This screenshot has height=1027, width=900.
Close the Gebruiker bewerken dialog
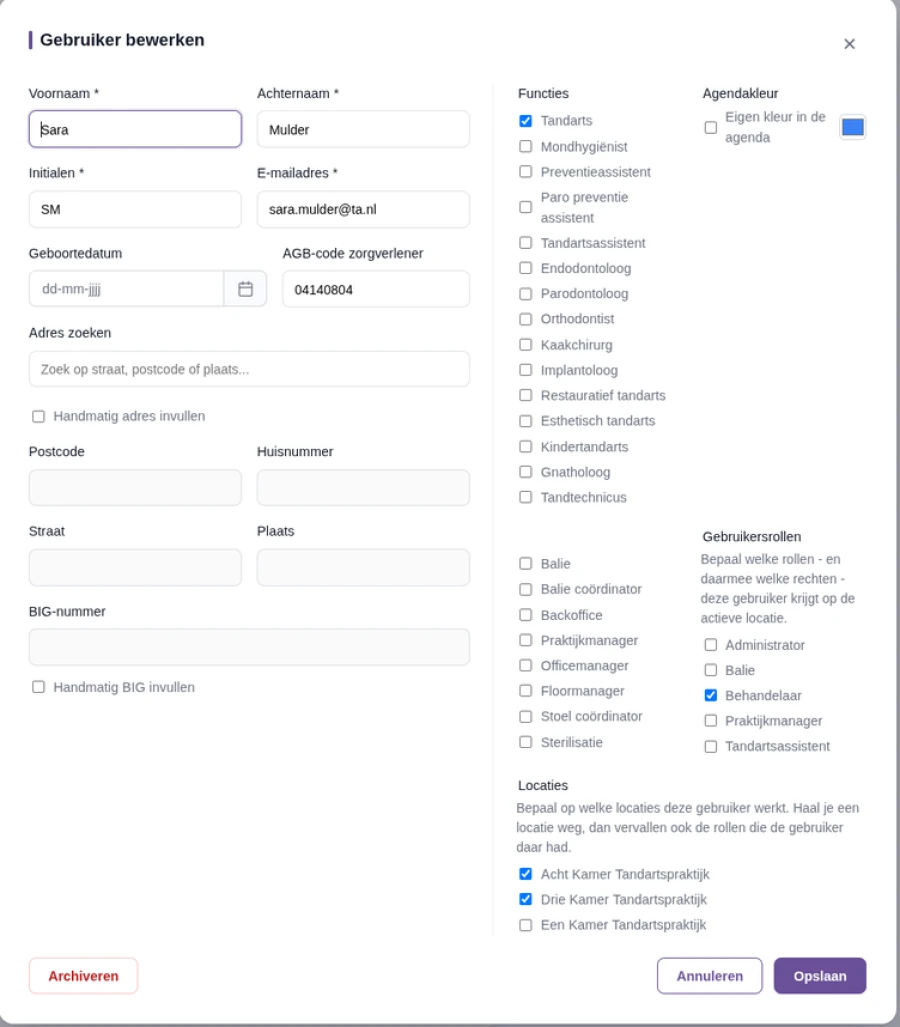tap(850, 44)
